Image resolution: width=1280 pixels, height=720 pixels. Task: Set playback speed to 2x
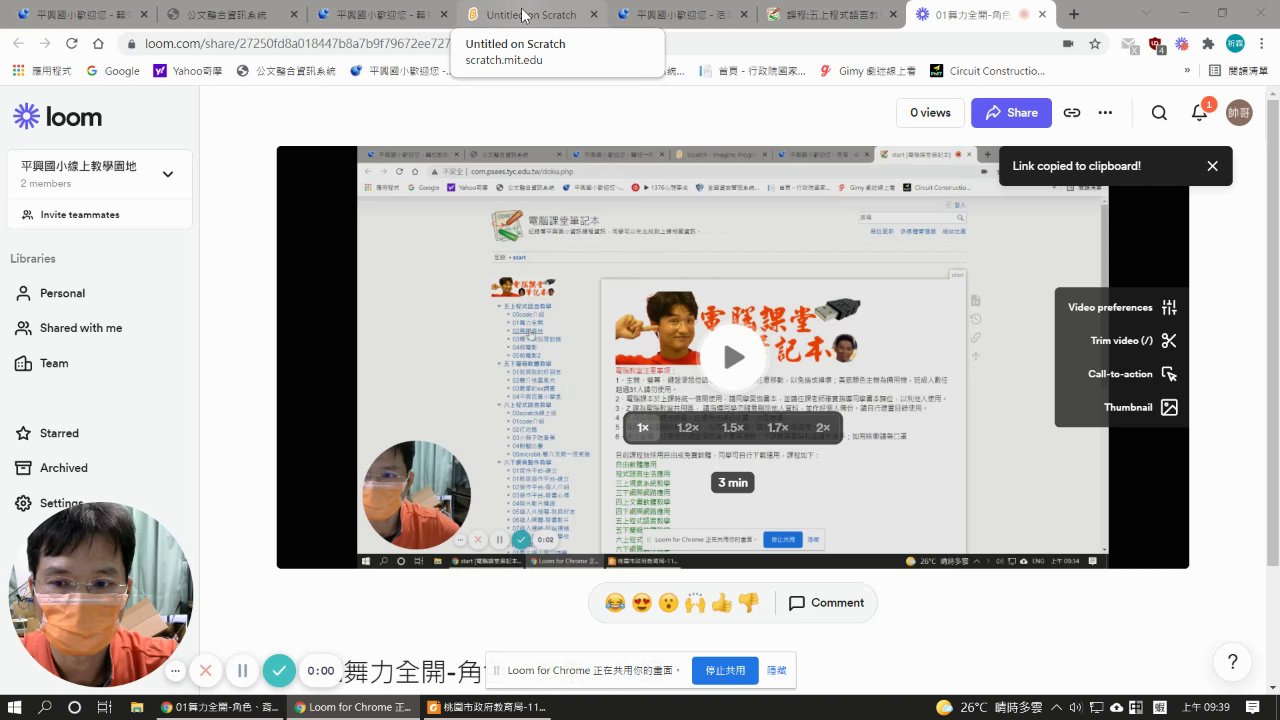[x=822, y=428]
